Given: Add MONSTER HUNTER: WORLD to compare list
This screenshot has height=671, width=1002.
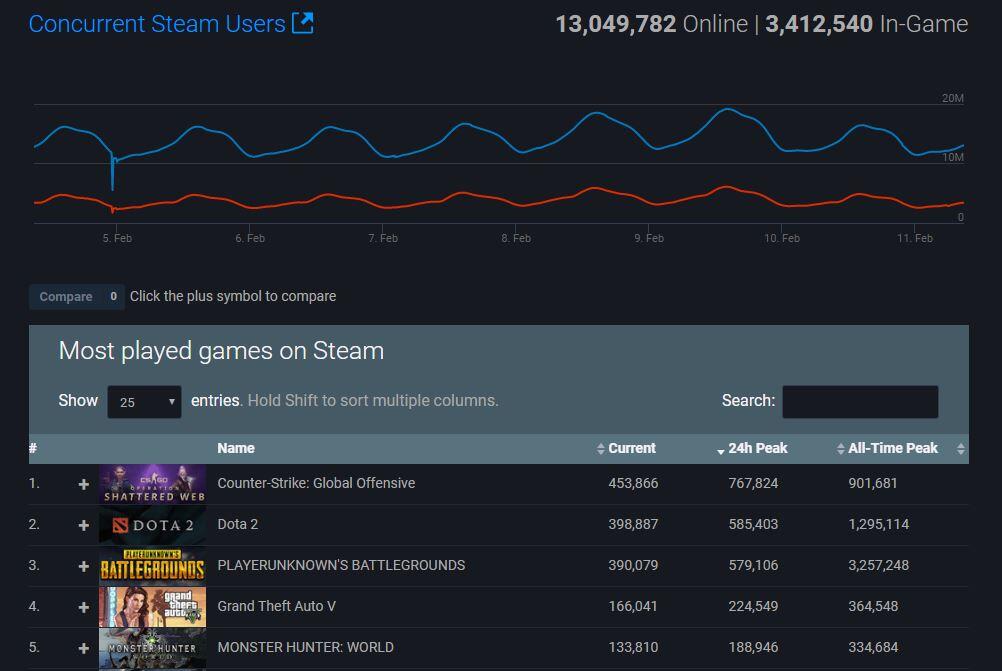Looking at the screenshot, I should click(84, 648).
